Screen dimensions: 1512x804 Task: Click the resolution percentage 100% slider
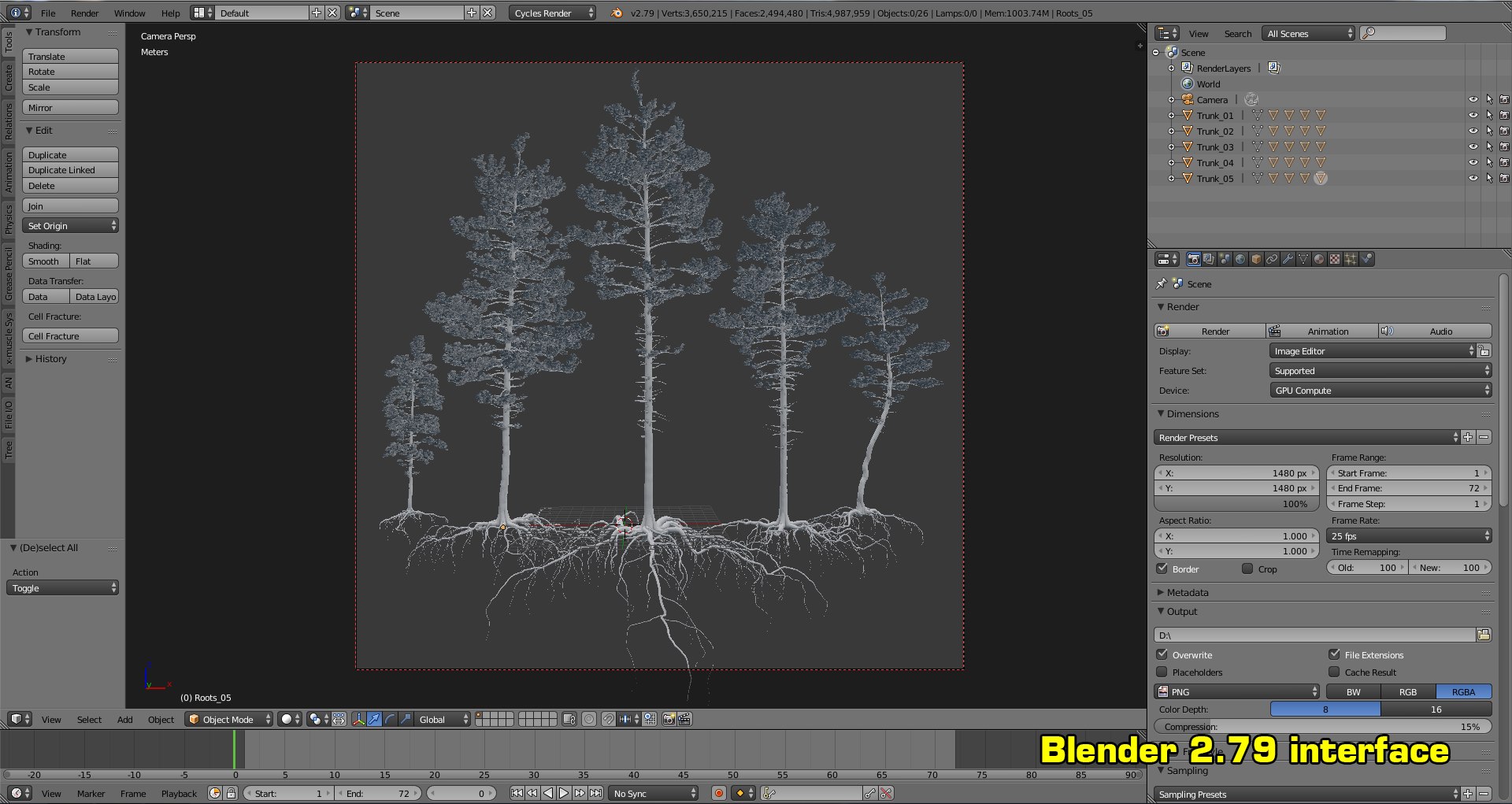tap(1236, 503)
